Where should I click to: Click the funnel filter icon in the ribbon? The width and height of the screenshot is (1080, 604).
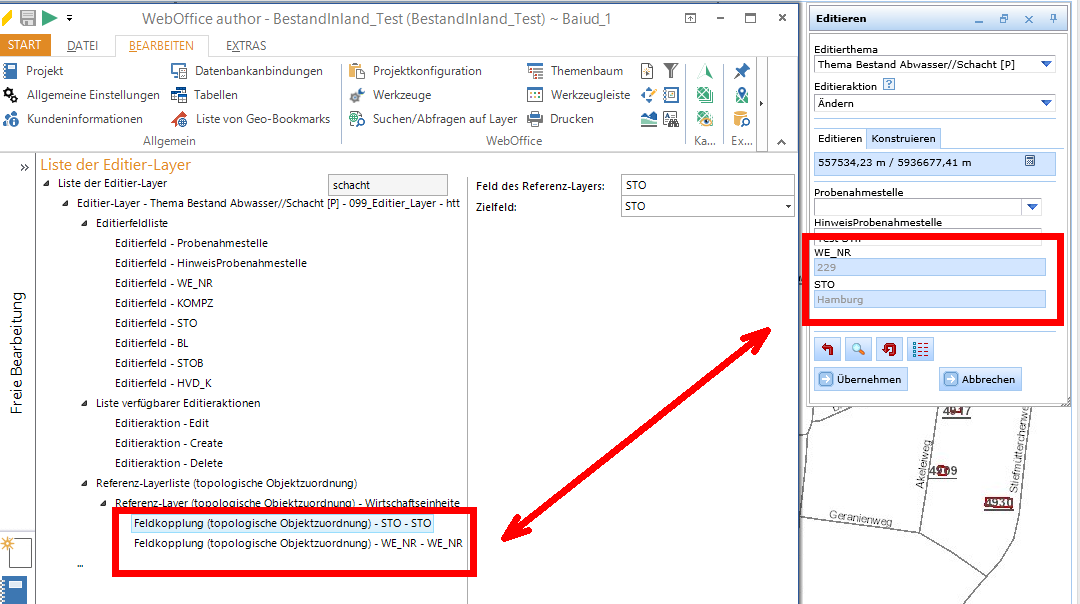[671, 71]
